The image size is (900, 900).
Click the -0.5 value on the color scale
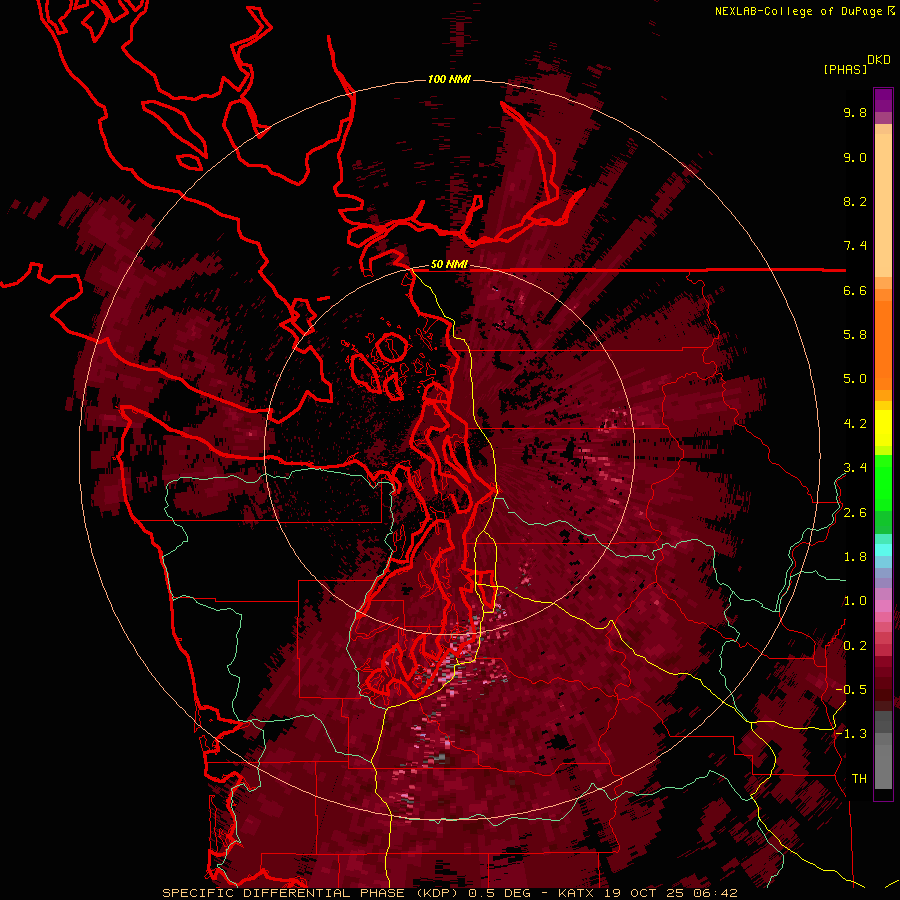(851, 690)
